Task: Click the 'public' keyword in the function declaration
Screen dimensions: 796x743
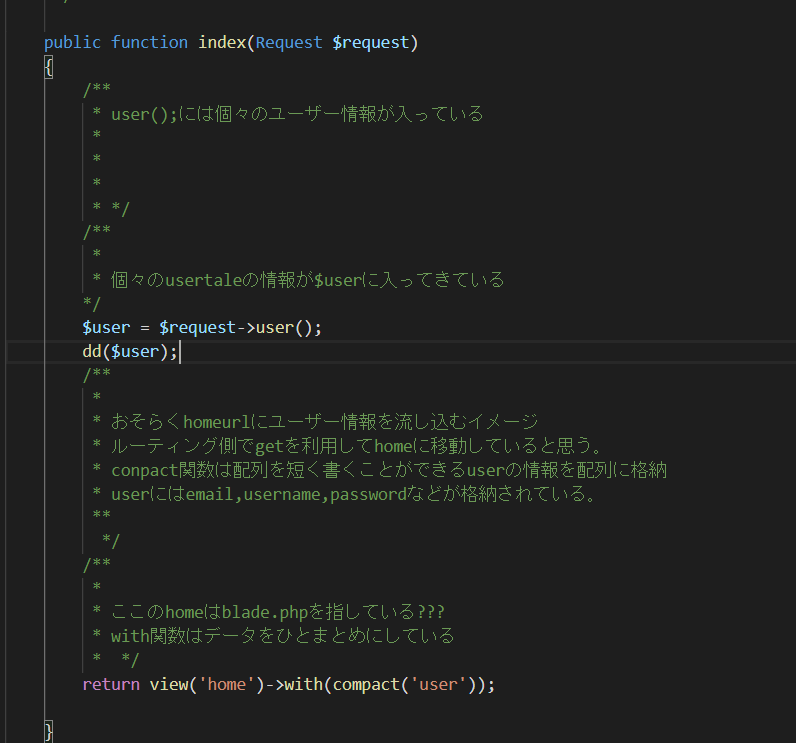Action: (x=72, y=43)
